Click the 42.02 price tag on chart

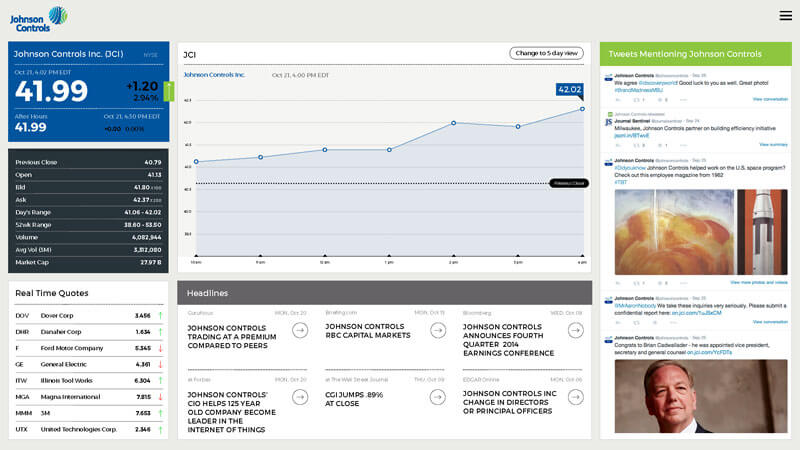(569, 90)
